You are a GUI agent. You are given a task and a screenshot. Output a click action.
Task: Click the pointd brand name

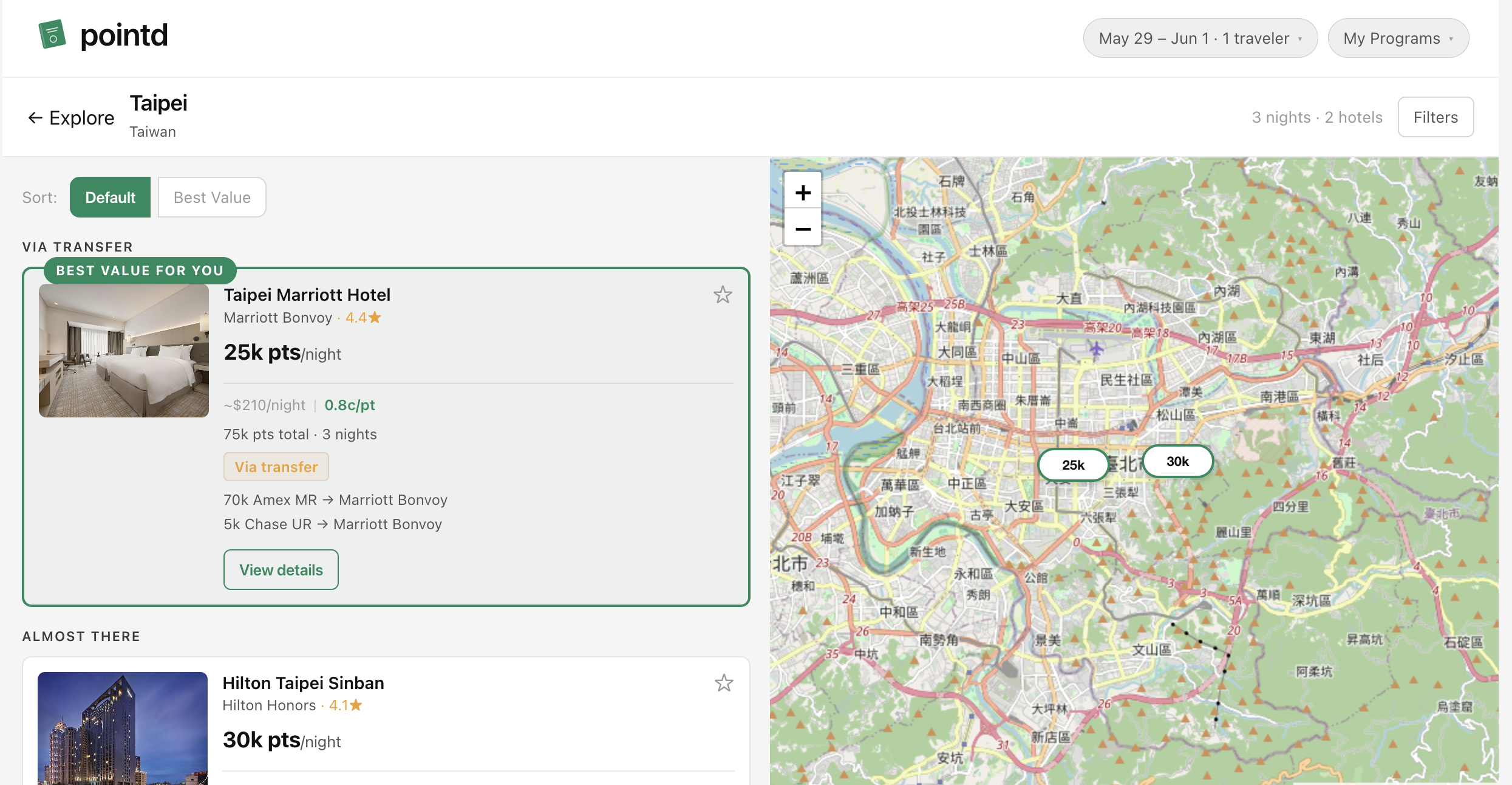click(124, 35)
